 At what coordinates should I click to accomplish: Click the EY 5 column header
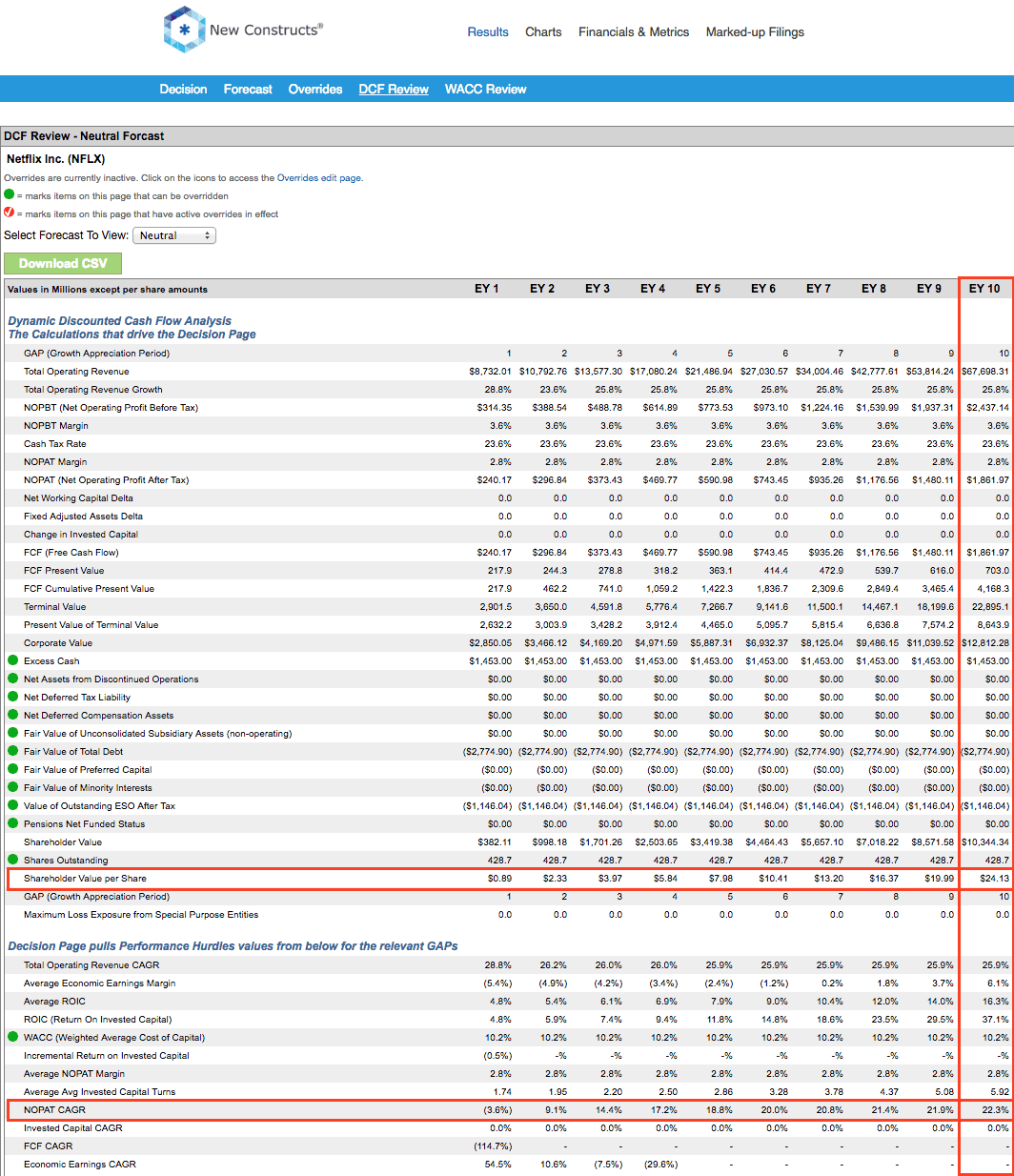708,289
